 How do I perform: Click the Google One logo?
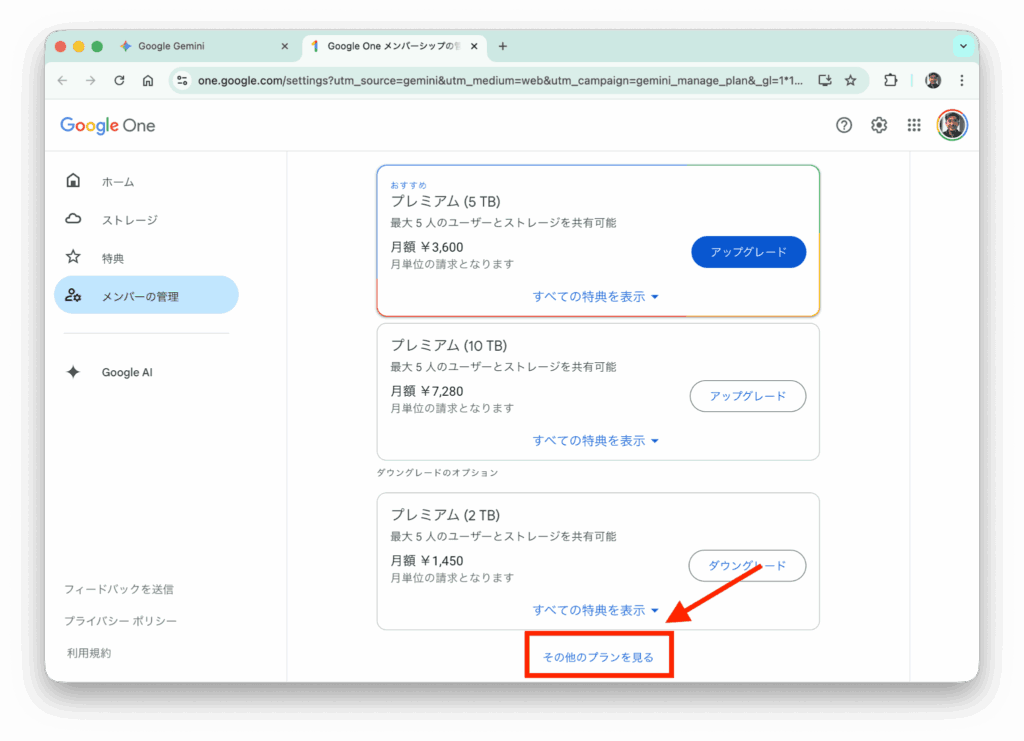click(108, 125)
